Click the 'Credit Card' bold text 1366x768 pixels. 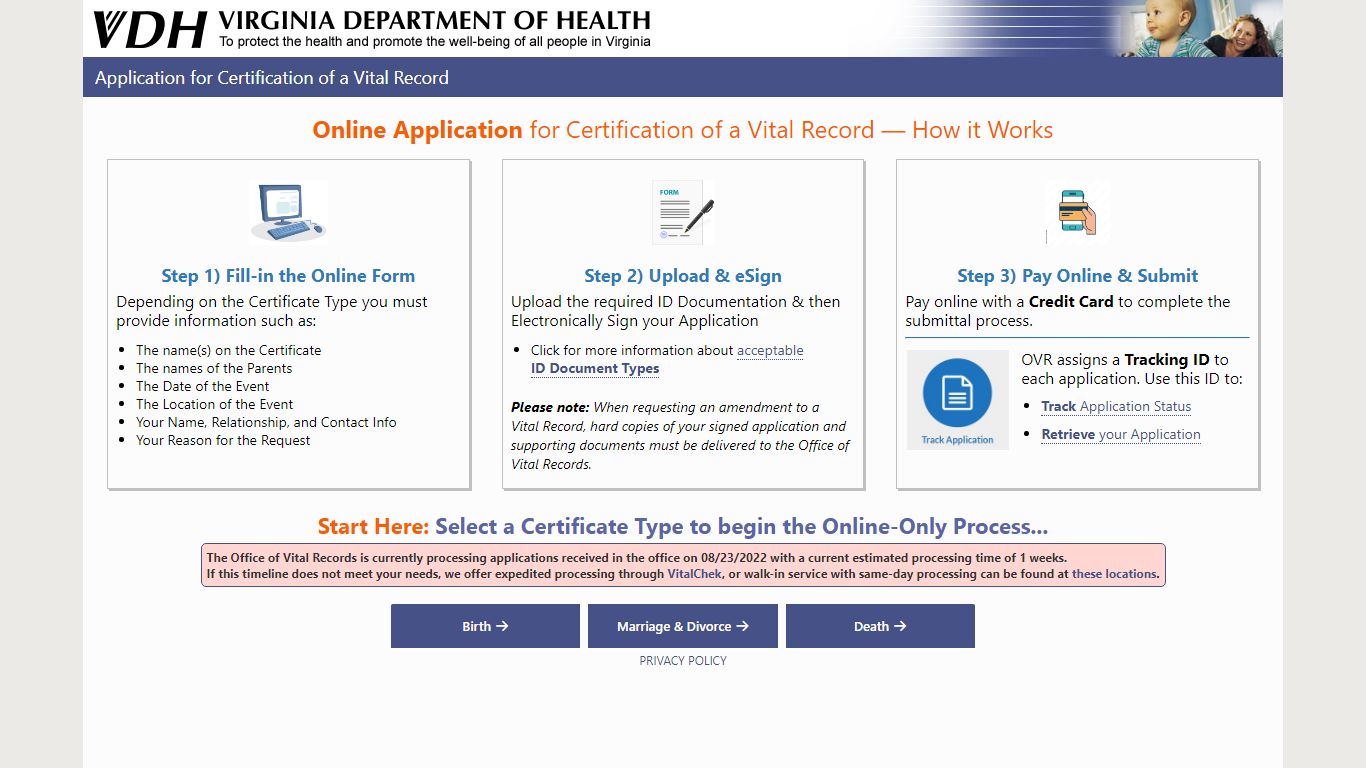(x=1071, y=301)
